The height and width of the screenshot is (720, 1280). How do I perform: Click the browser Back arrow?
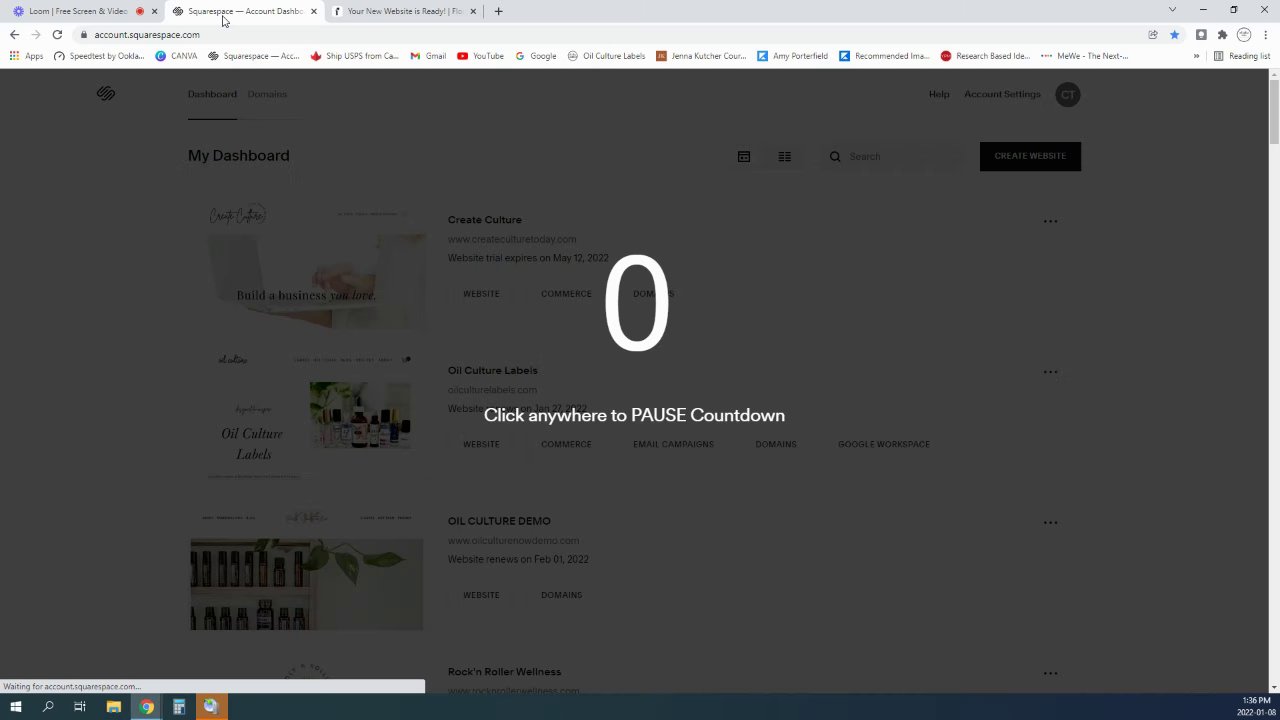pyautogui.click(x=14, y=34)
